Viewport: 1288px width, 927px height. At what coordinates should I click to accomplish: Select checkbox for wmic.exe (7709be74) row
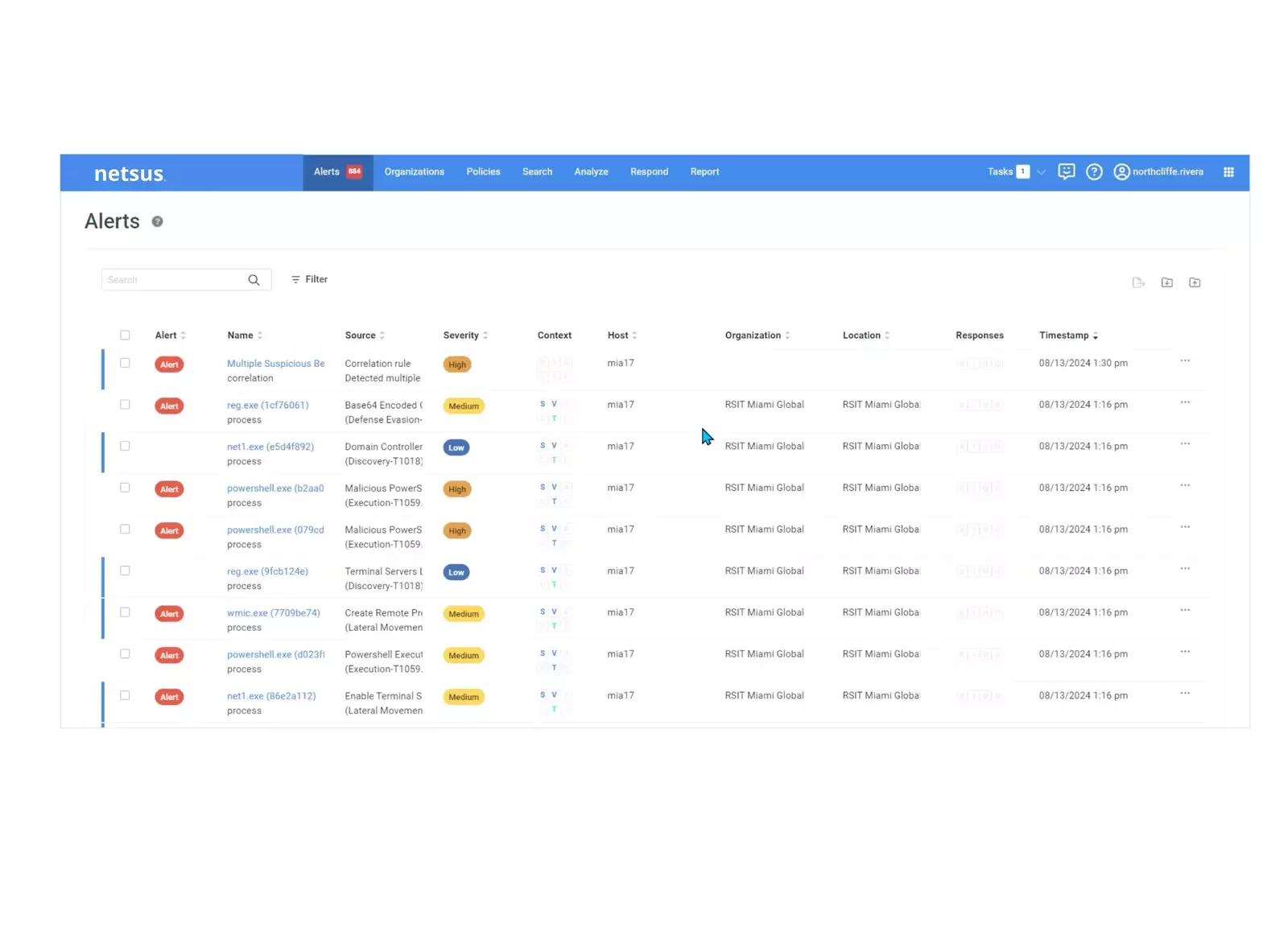tap(125, 612)
